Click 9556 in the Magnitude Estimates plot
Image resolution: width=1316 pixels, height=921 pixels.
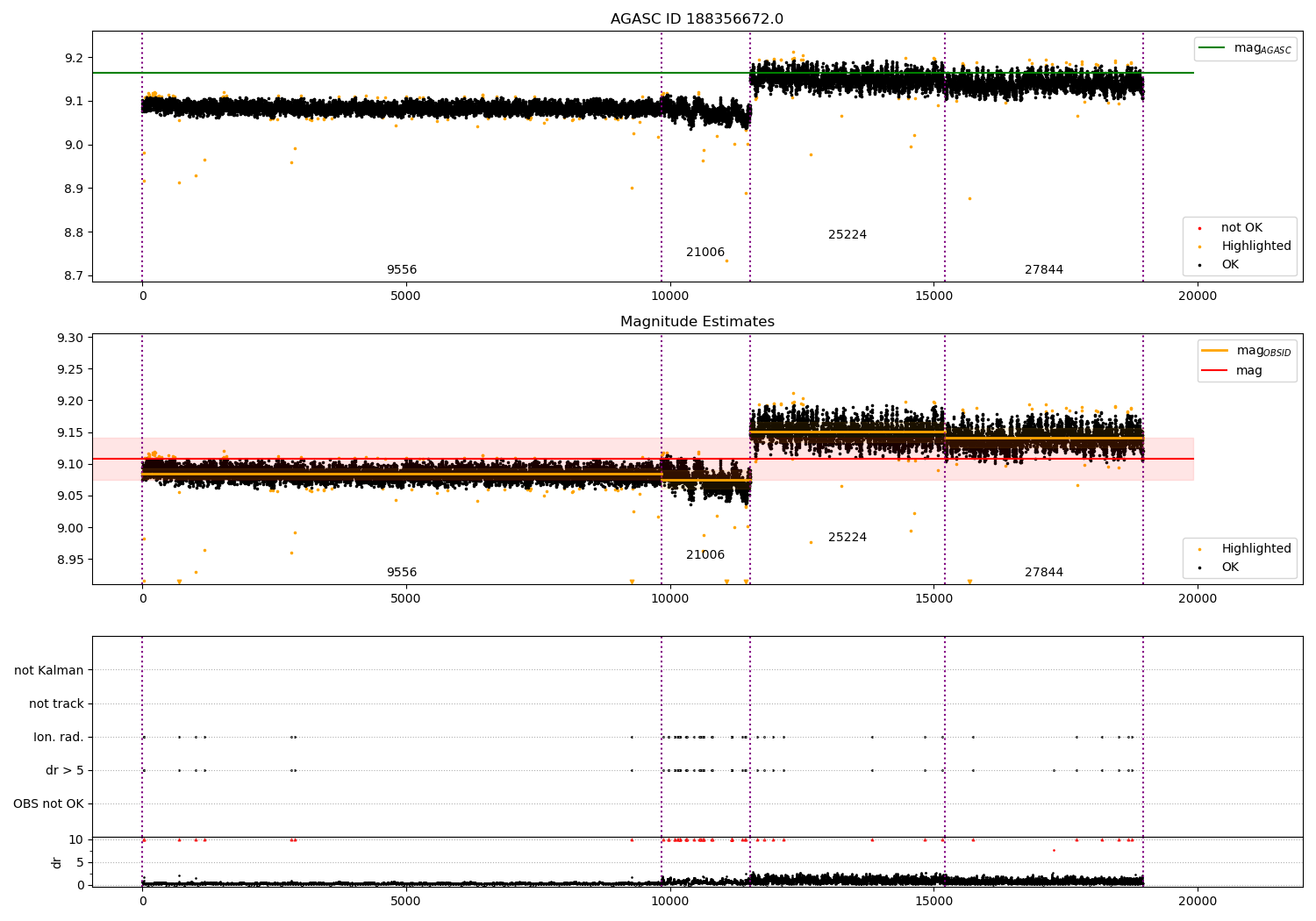point(402,573)
